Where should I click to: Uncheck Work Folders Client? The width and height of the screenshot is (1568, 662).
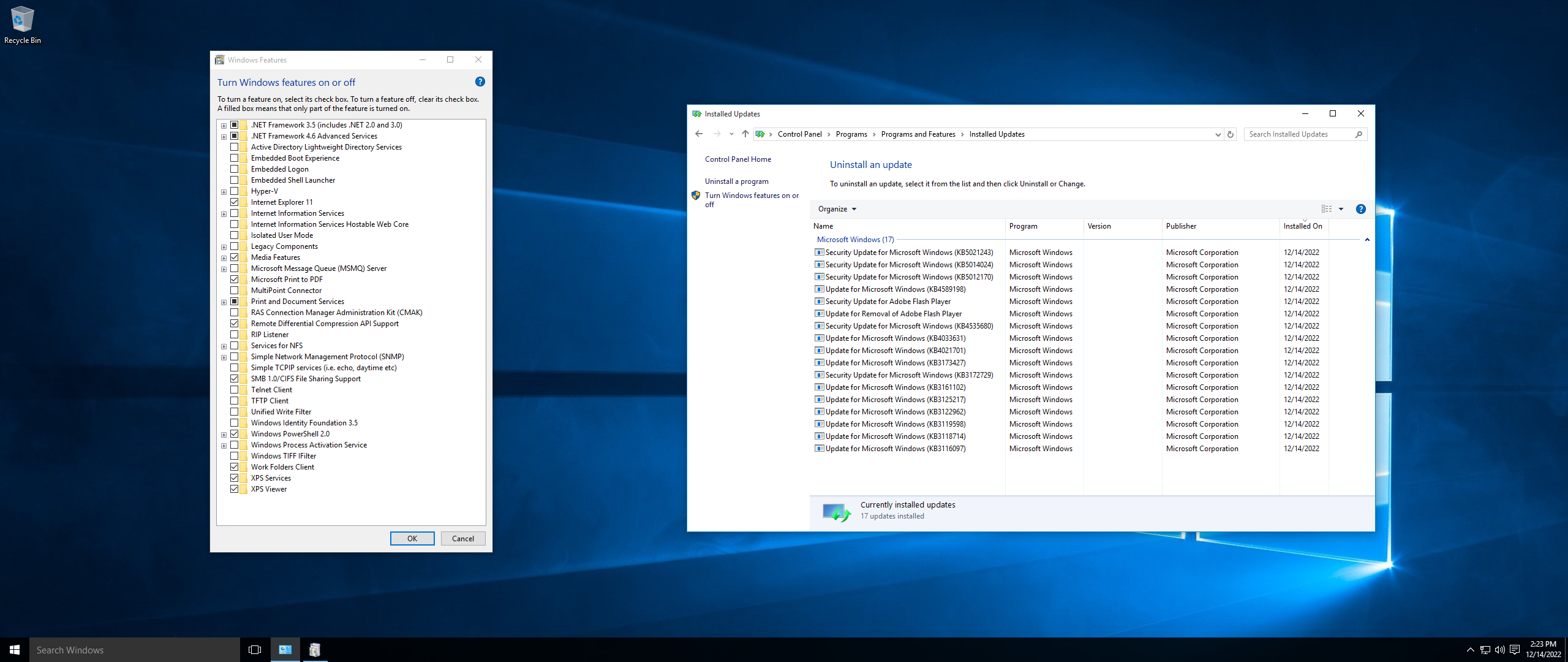tap(235, 467)
